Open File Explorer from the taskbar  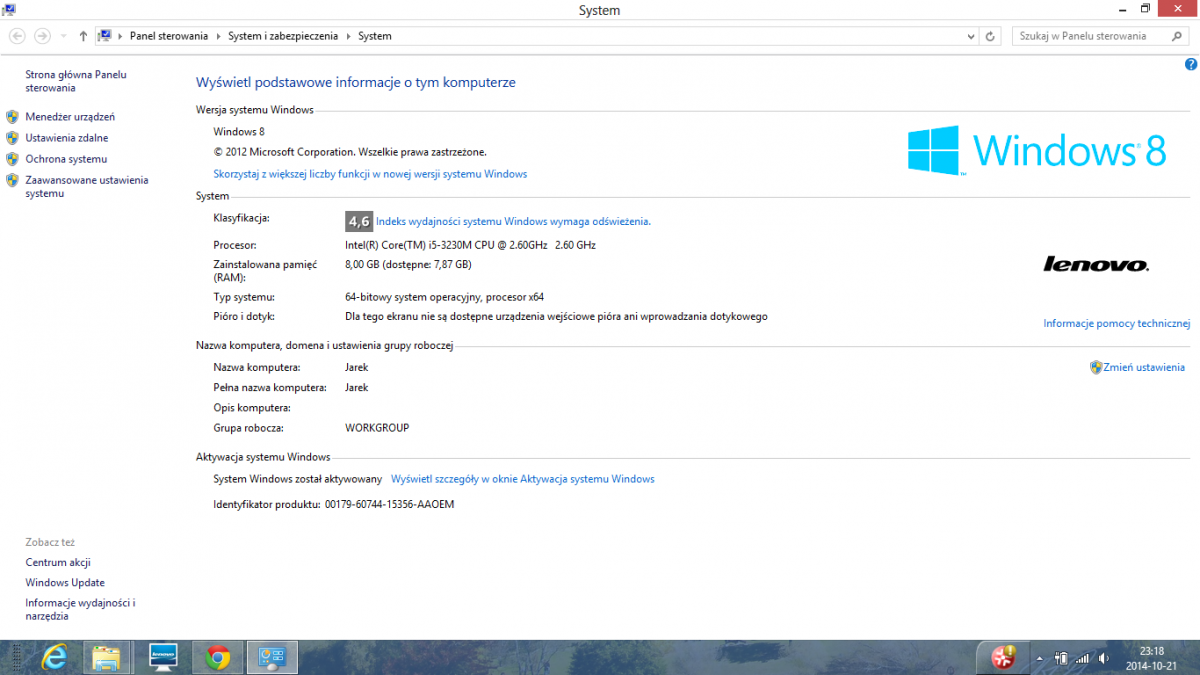click(107, 657)
